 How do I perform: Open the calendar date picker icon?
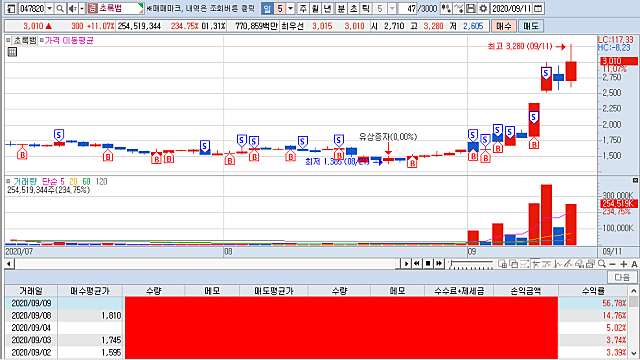[x=538, y=8]
